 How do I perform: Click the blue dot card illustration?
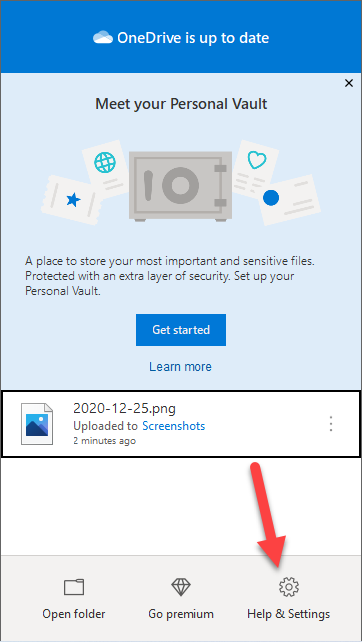pyautogui.click(x=289, y=200)
